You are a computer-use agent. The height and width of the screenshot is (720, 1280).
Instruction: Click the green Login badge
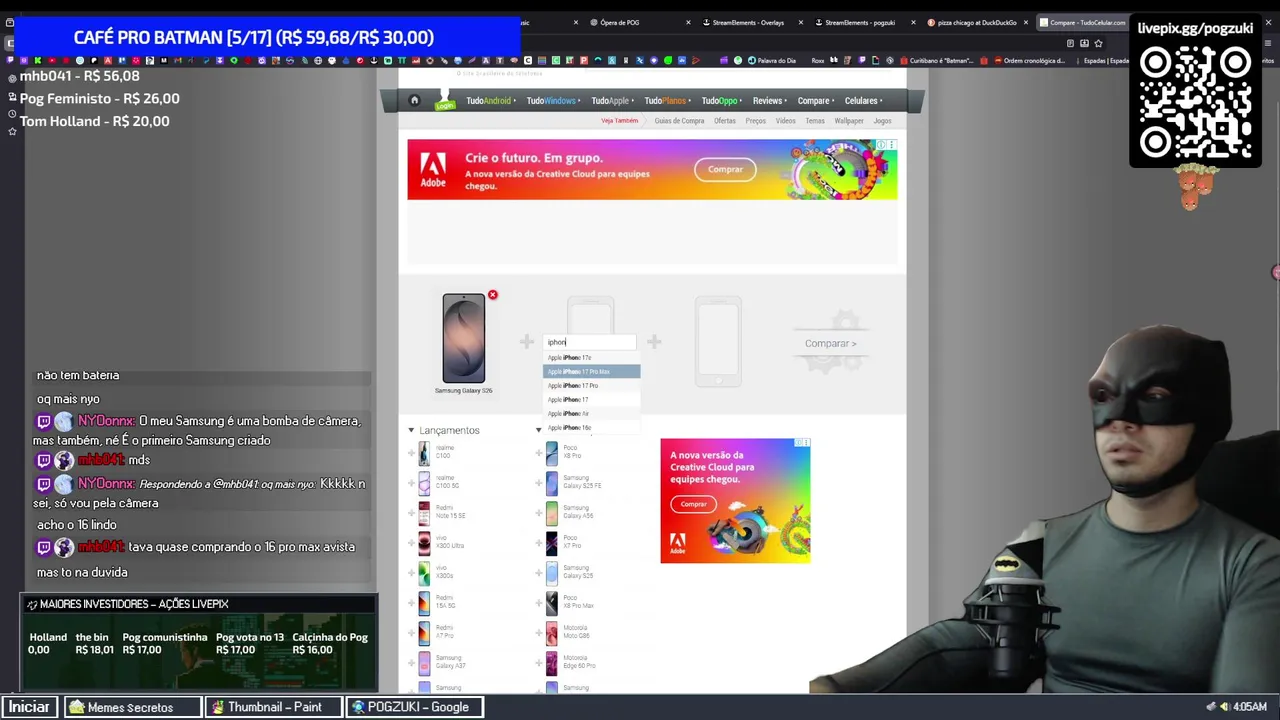[x=445, y=105]
